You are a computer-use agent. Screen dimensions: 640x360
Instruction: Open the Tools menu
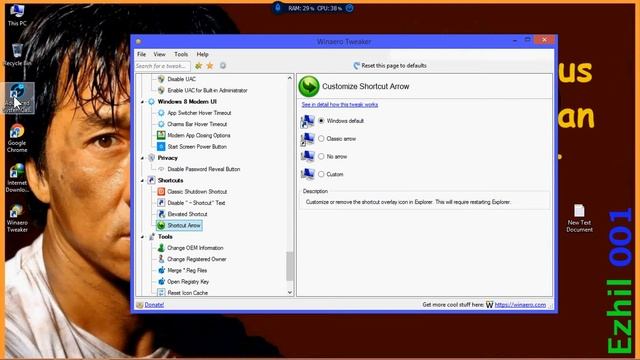coord(181,54)
